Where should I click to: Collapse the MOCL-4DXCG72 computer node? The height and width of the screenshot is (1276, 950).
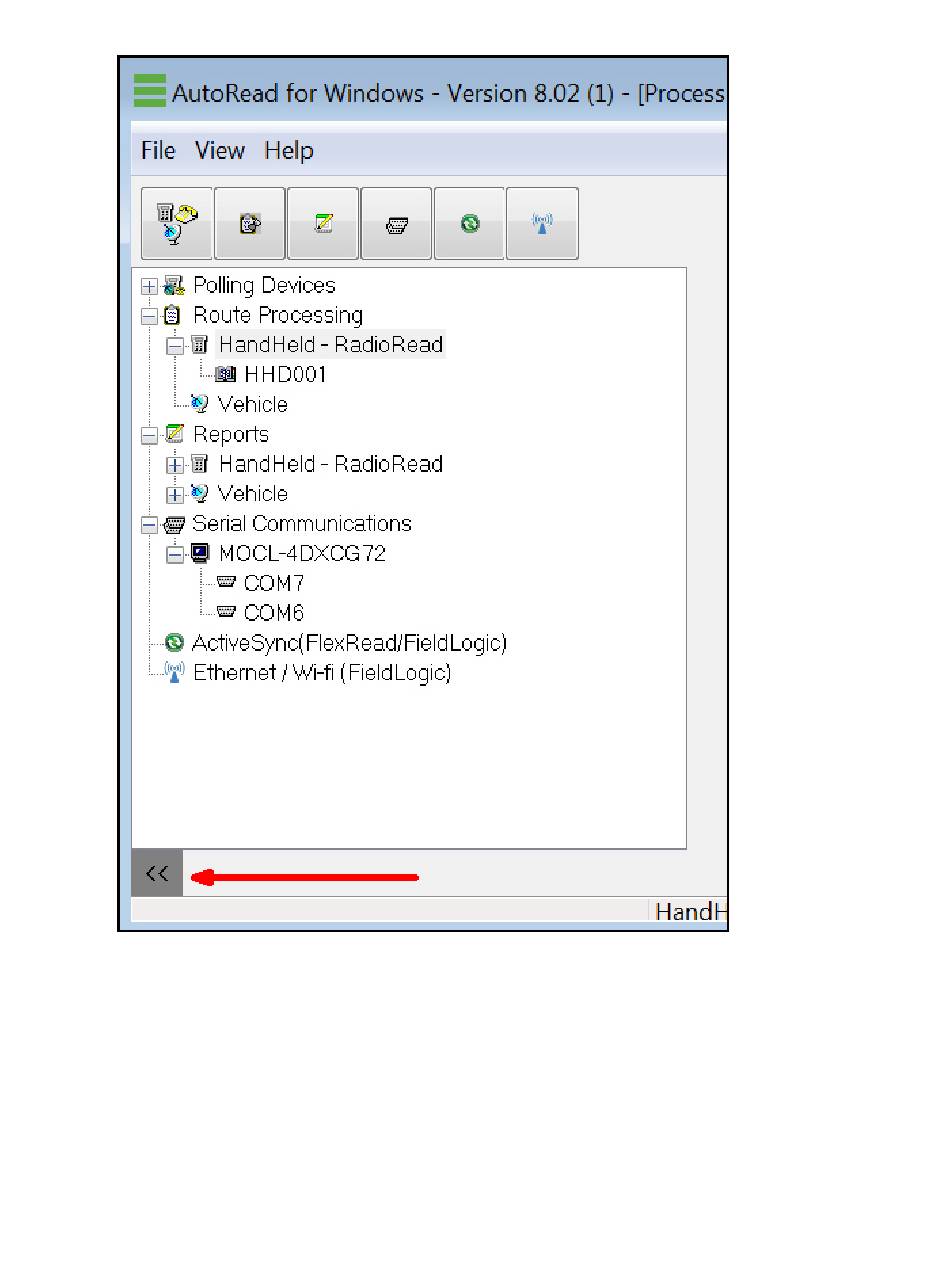point(175,555)
